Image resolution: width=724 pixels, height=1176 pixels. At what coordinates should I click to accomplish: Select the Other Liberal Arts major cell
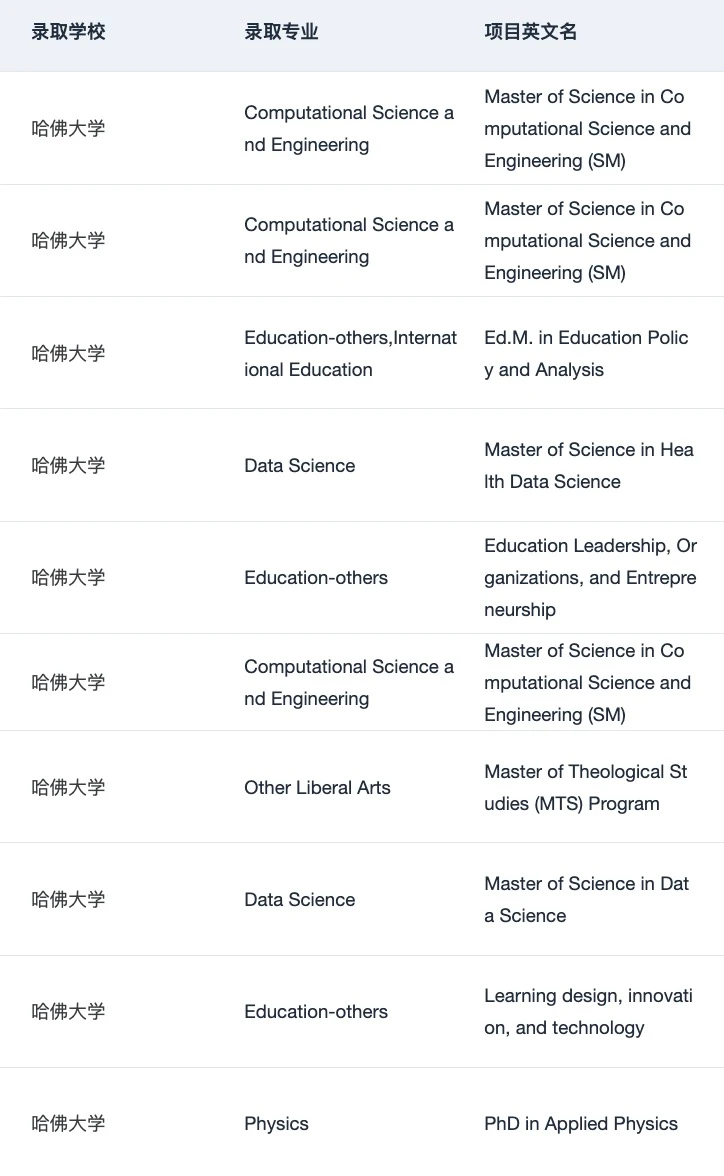click(317, 788)
